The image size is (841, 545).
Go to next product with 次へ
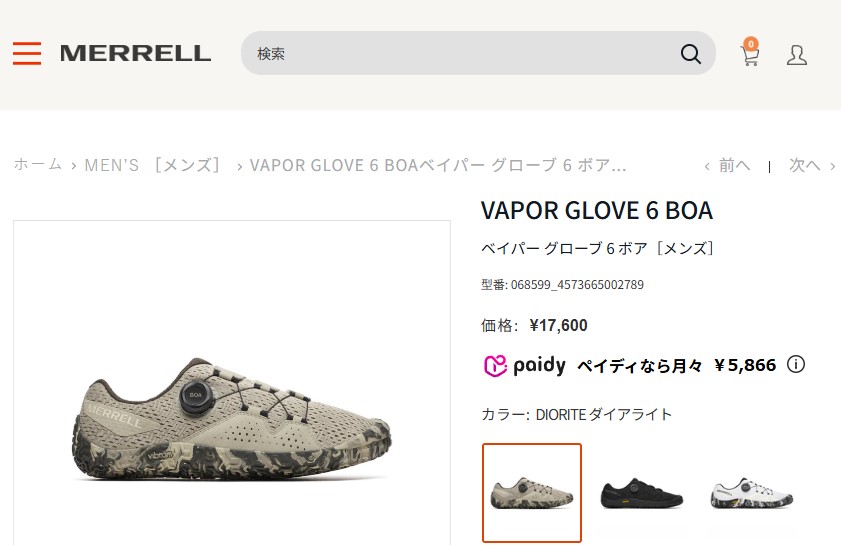812,165
